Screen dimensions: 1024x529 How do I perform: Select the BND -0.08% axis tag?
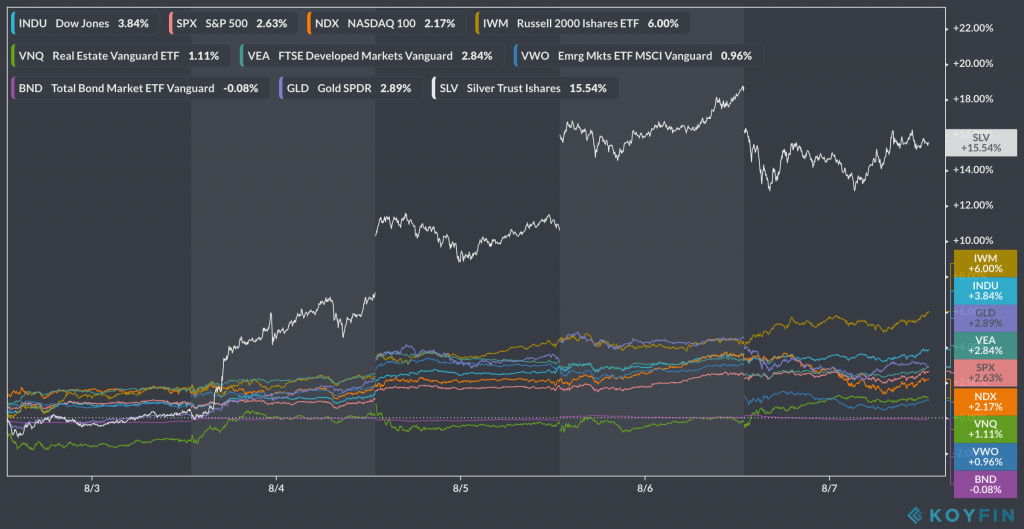click(984, 485)
